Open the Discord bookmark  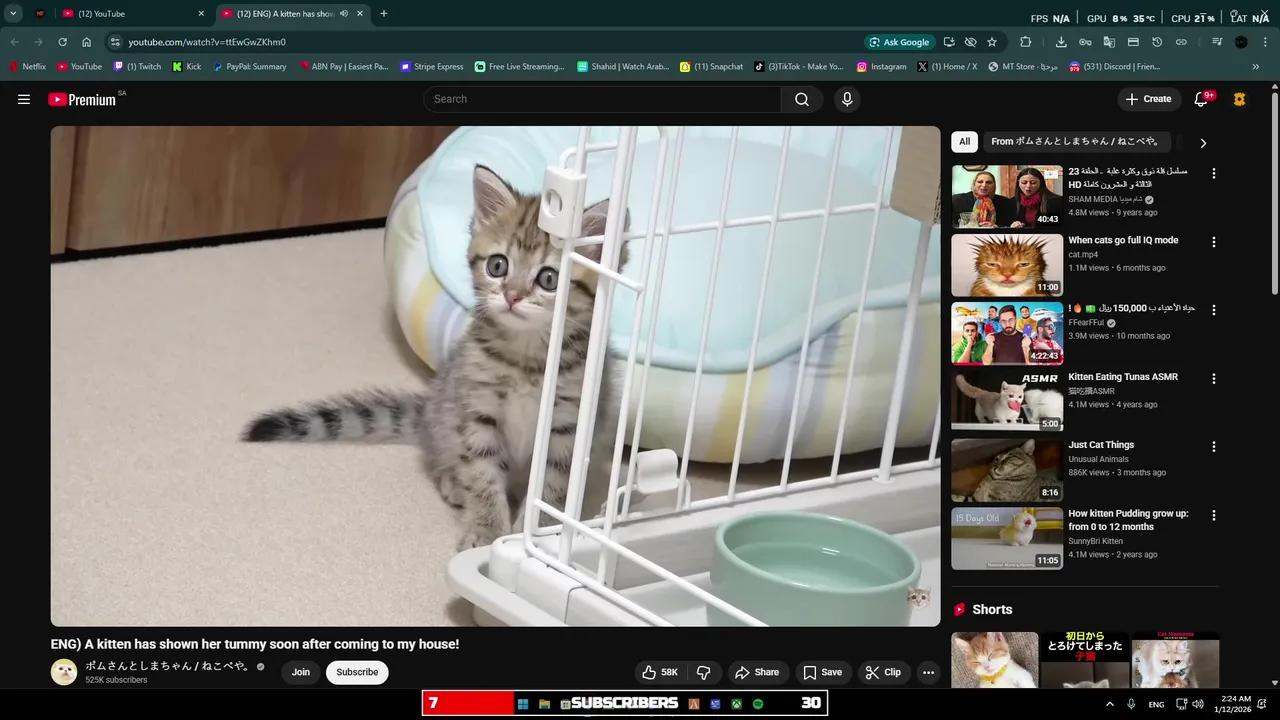pos(1114,67)
